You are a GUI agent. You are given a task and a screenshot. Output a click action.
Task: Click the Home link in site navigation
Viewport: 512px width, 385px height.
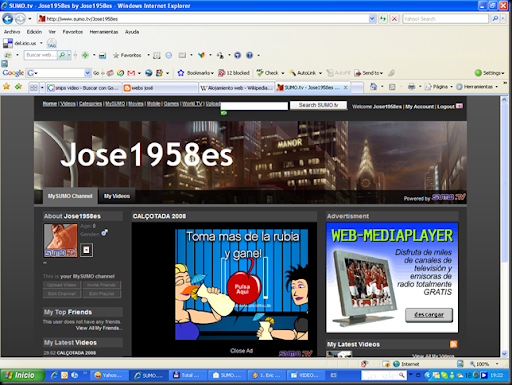click(x=50, y=104)
